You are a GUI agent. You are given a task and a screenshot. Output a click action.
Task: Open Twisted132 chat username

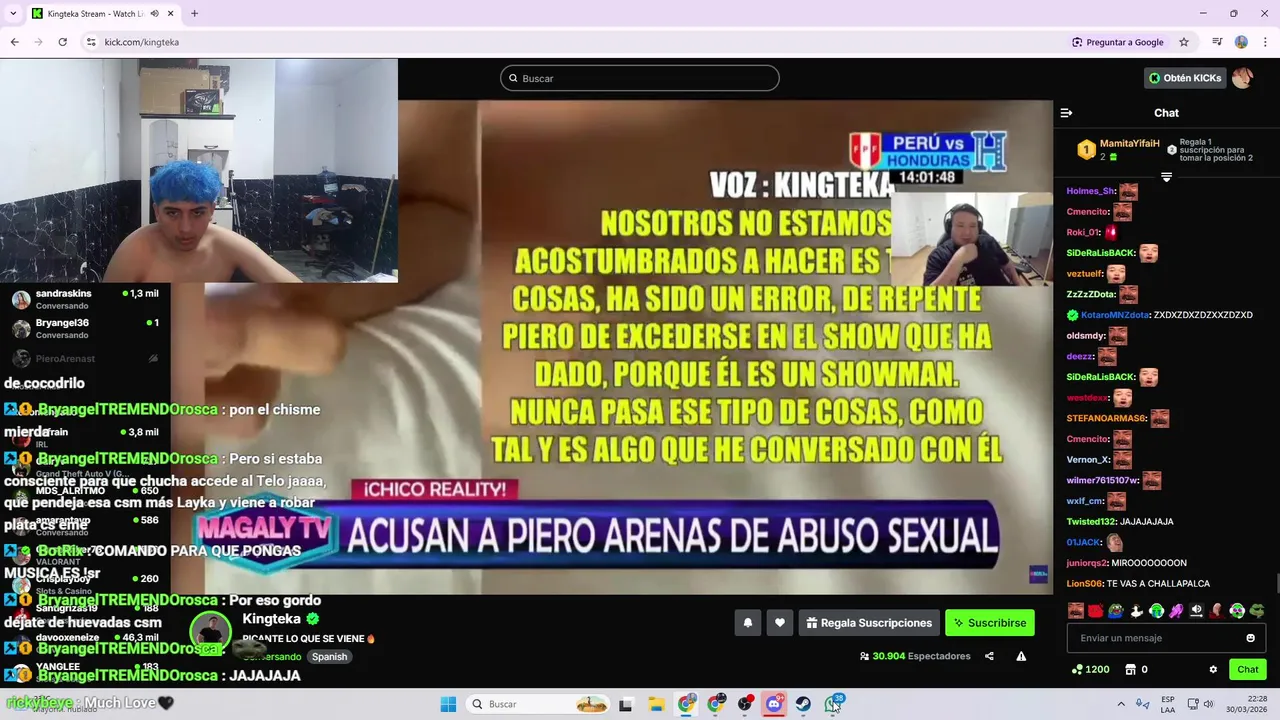1092,522
